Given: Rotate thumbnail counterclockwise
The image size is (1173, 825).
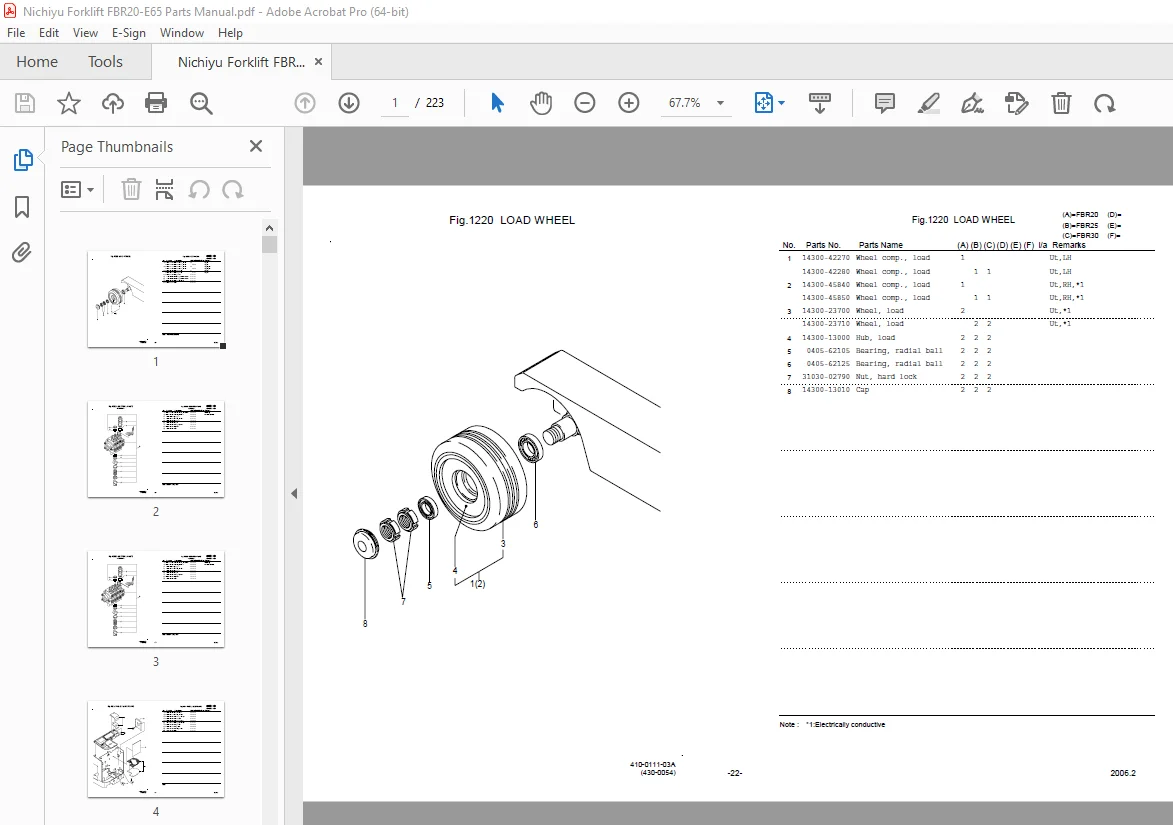Looking at the screenshot, I should 198,190.
